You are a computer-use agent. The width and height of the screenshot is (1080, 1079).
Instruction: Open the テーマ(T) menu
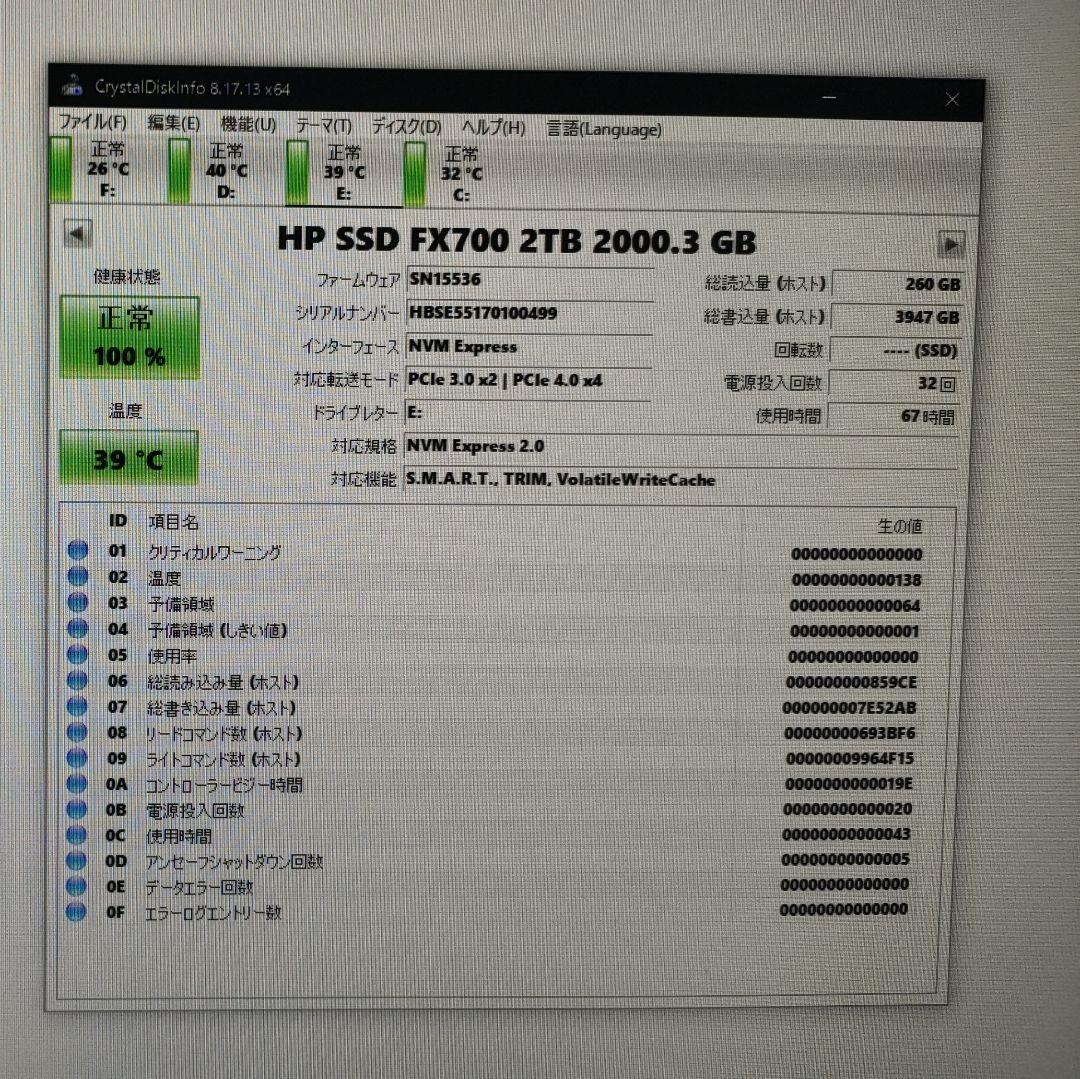point(323,127)
